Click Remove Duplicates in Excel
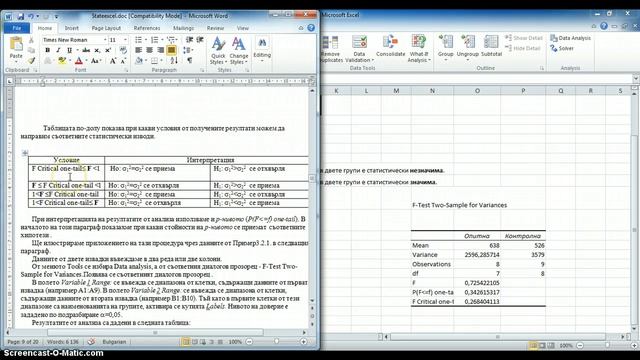 coord(331,49)
